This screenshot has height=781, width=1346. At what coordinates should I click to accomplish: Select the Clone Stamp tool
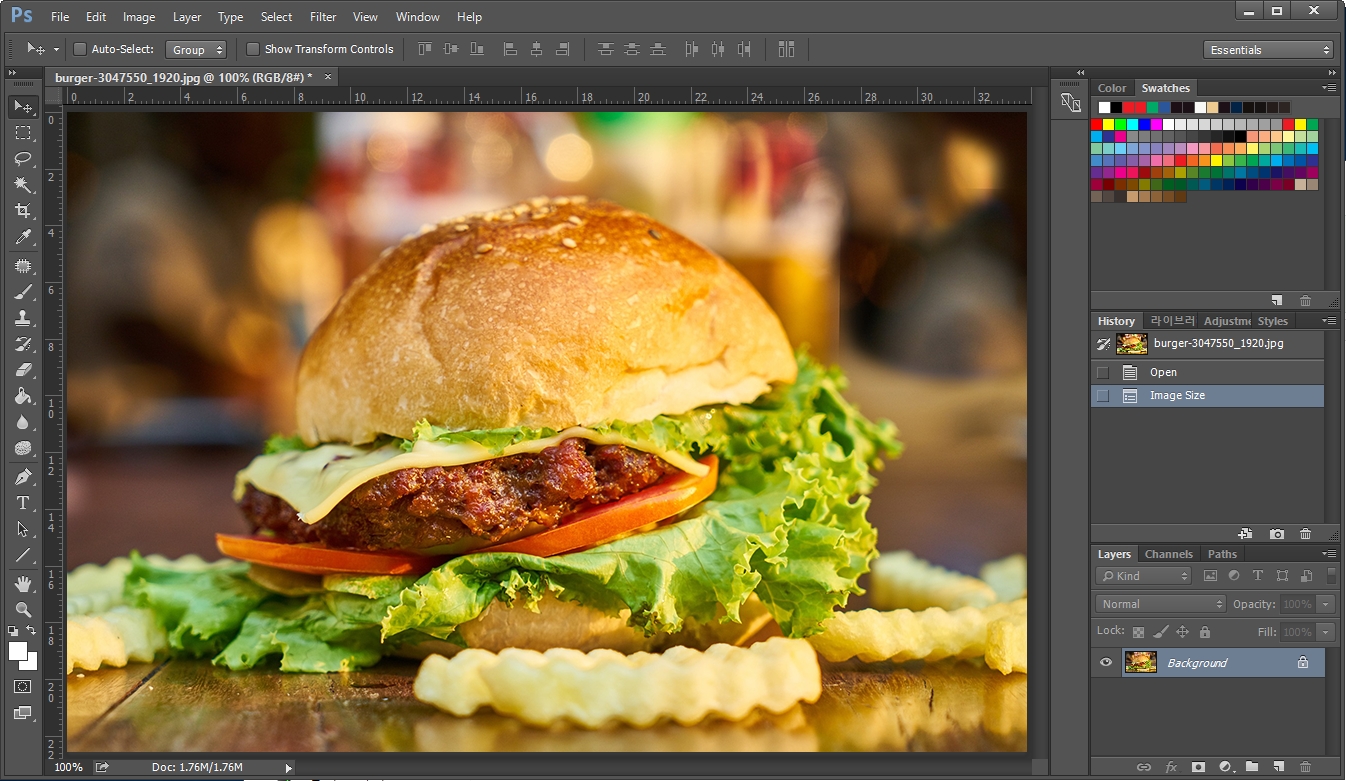coord(23,318)
